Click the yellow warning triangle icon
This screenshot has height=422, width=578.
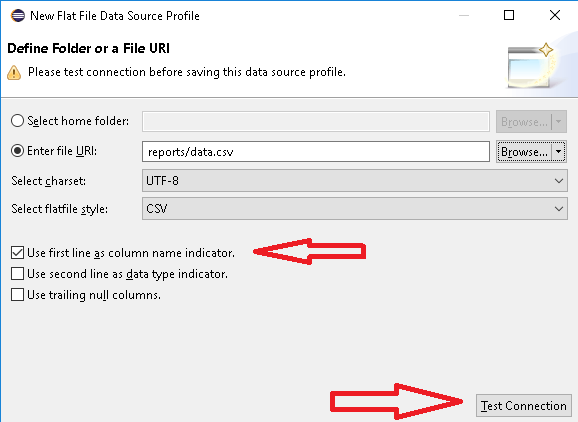(14, 73)
